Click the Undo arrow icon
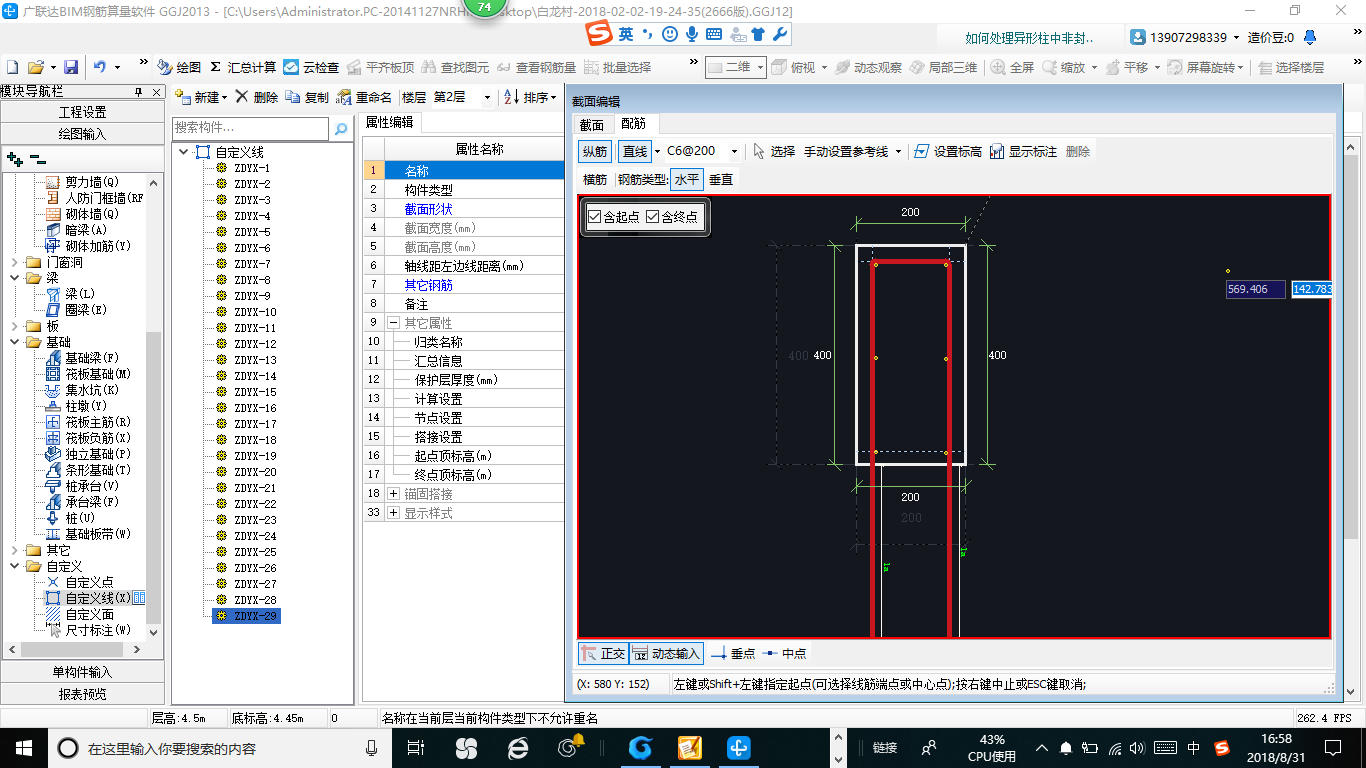The height and width of the screenshot is (768, 1366). (x=100, y=67)
